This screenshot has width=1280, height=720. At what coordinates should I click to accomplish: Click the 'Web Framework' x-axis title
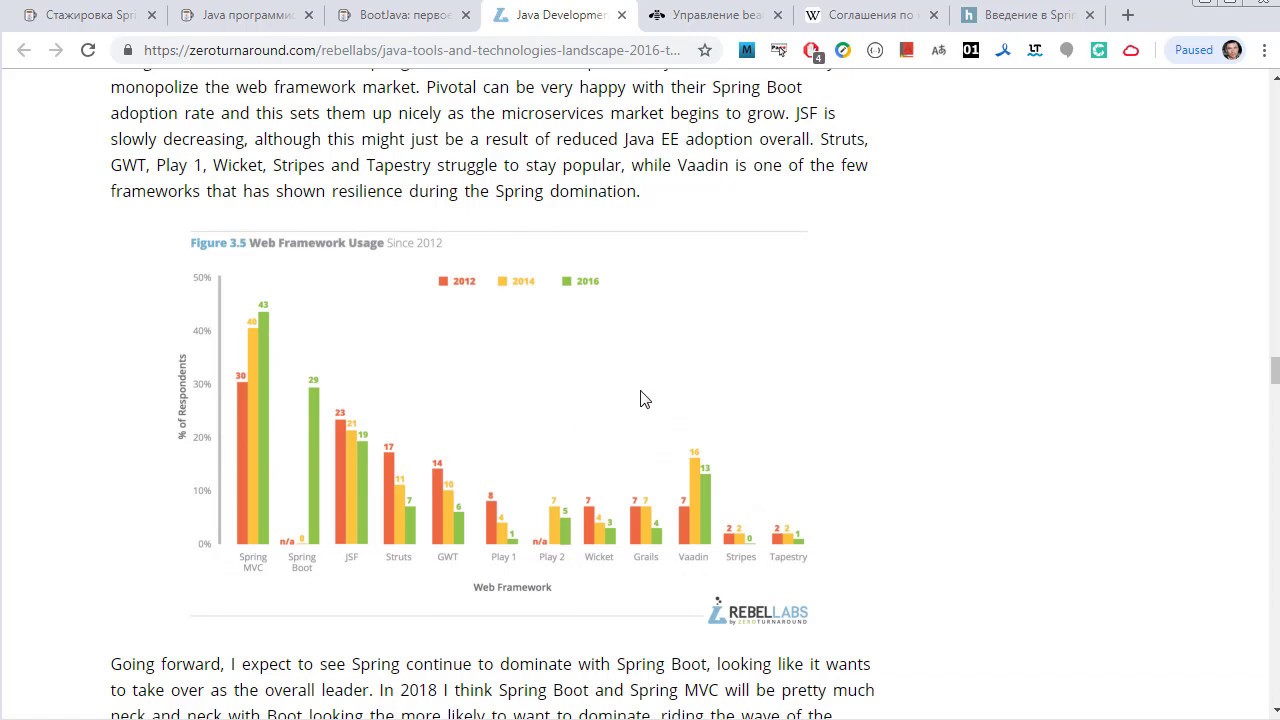point(512,587)
